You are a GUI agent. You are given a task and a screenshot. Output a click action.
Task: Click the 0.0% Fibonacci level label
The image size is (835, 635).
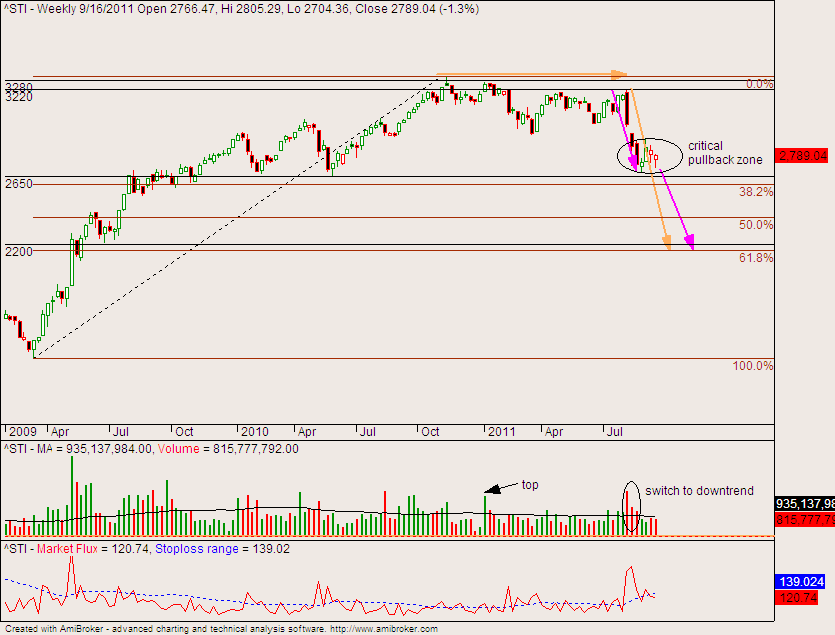point(760,85)
